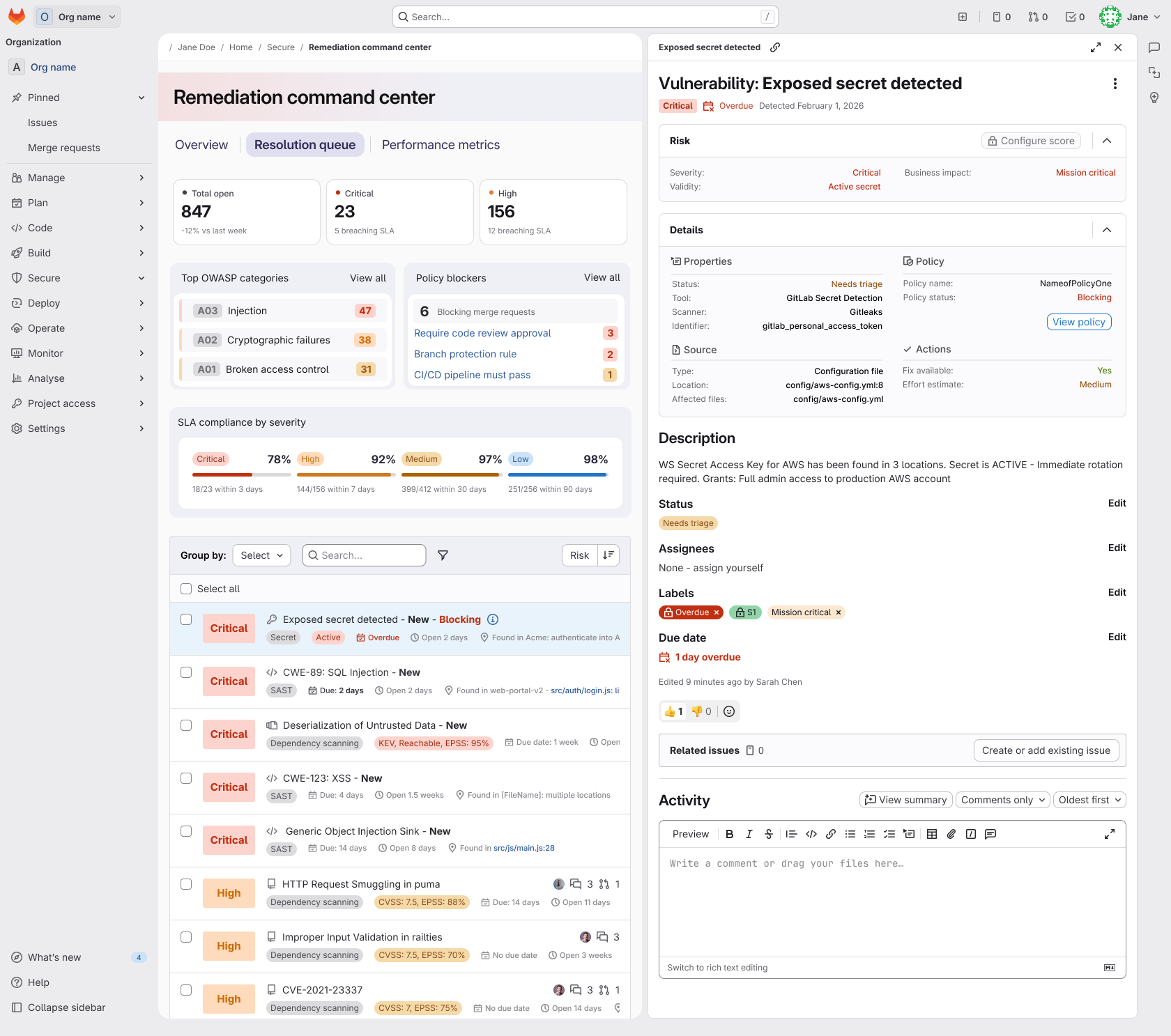Open the filter icon in queue toolbar
Viewport: 1171px width, 1036px height.
coord(443,555)
